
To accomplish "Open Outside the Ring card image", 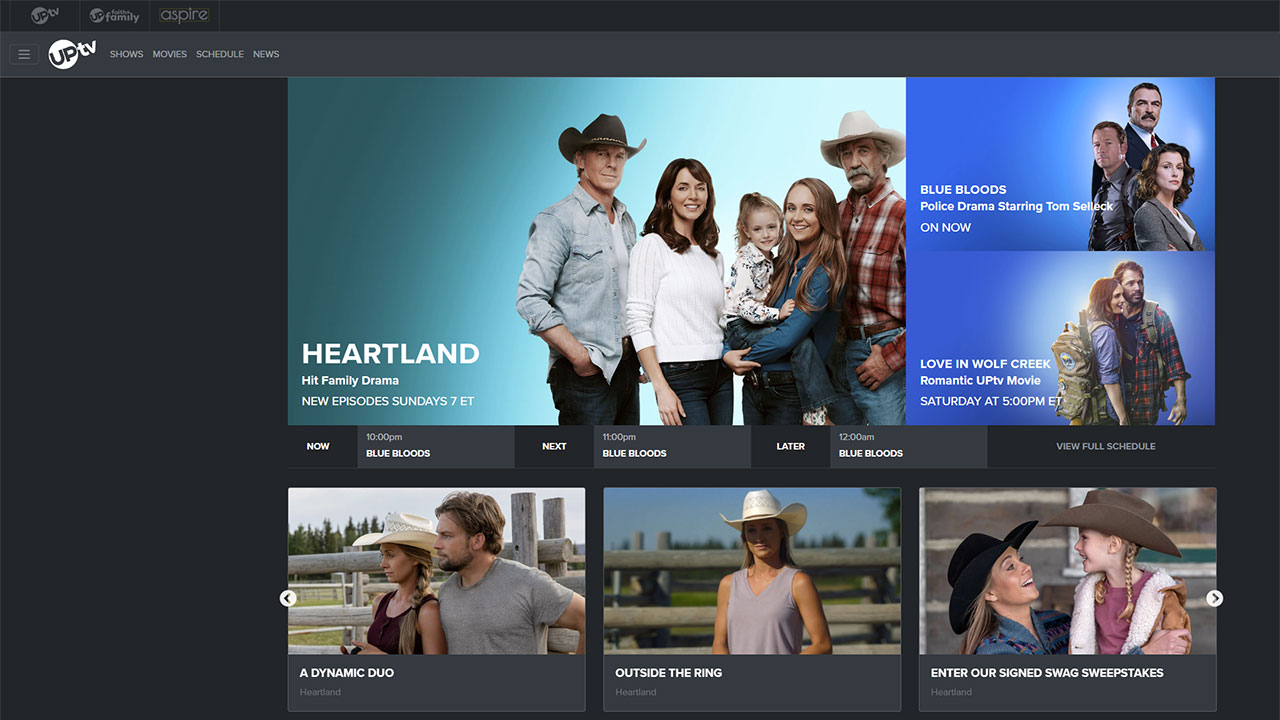I will pos(752,571).
